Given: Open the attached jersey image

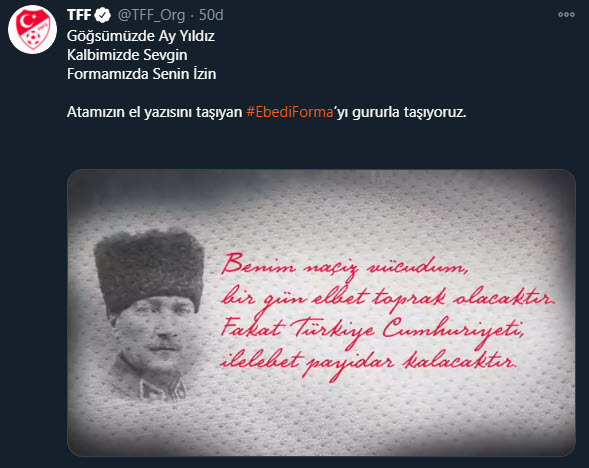Looking at the screenshot, I should tap(322, 313).
